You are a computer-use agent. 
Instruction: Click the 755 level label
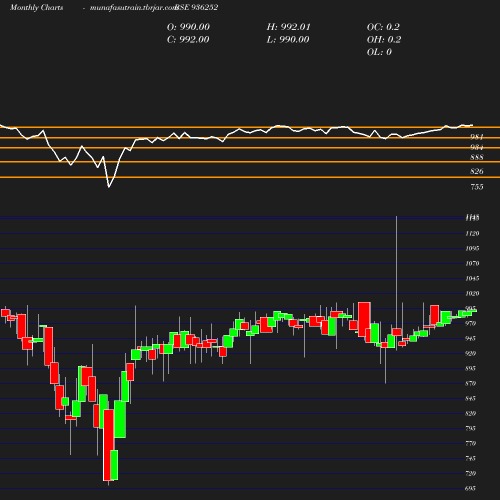pos(477,187)
